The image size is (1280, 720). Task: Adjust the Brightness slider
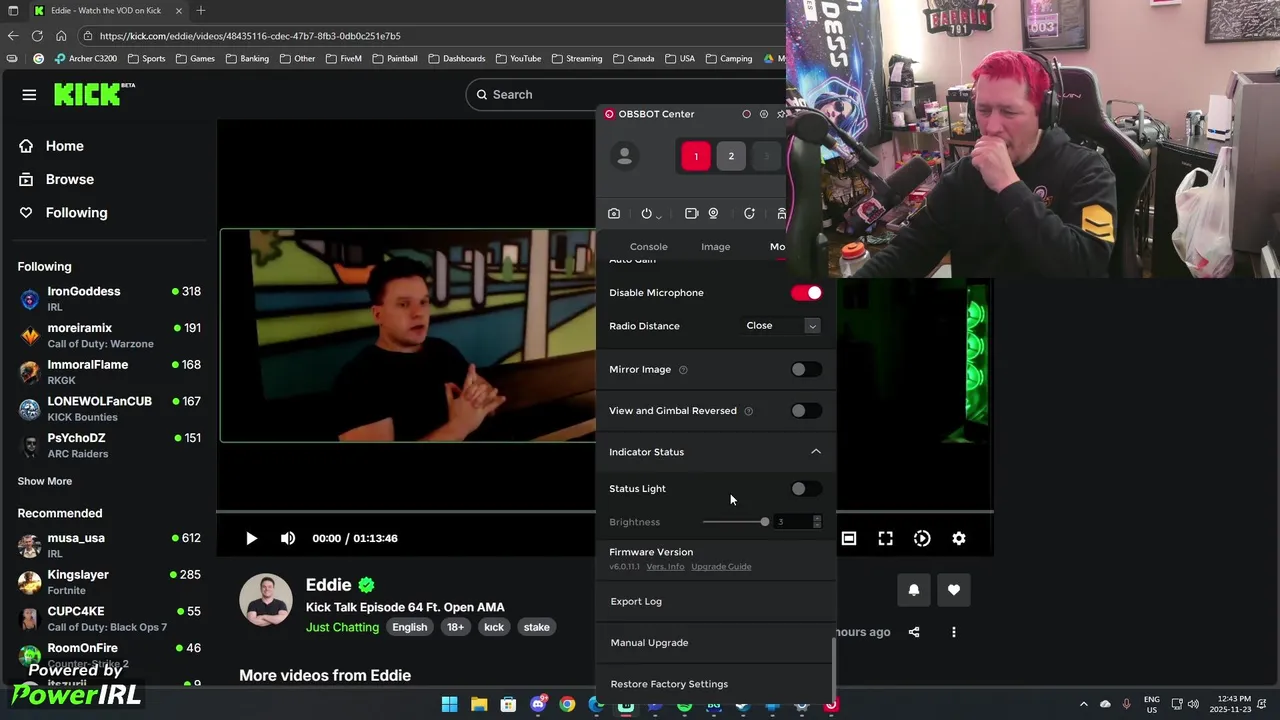735,522
